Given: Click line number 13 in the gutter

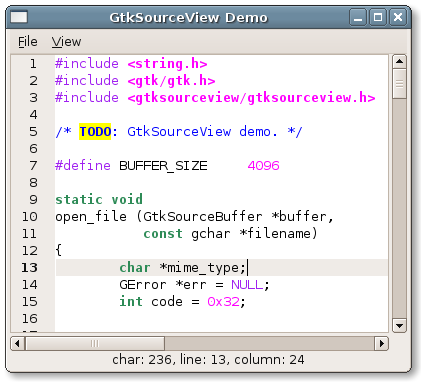Looking at the screenshot, I should click(x=29, y=267).
